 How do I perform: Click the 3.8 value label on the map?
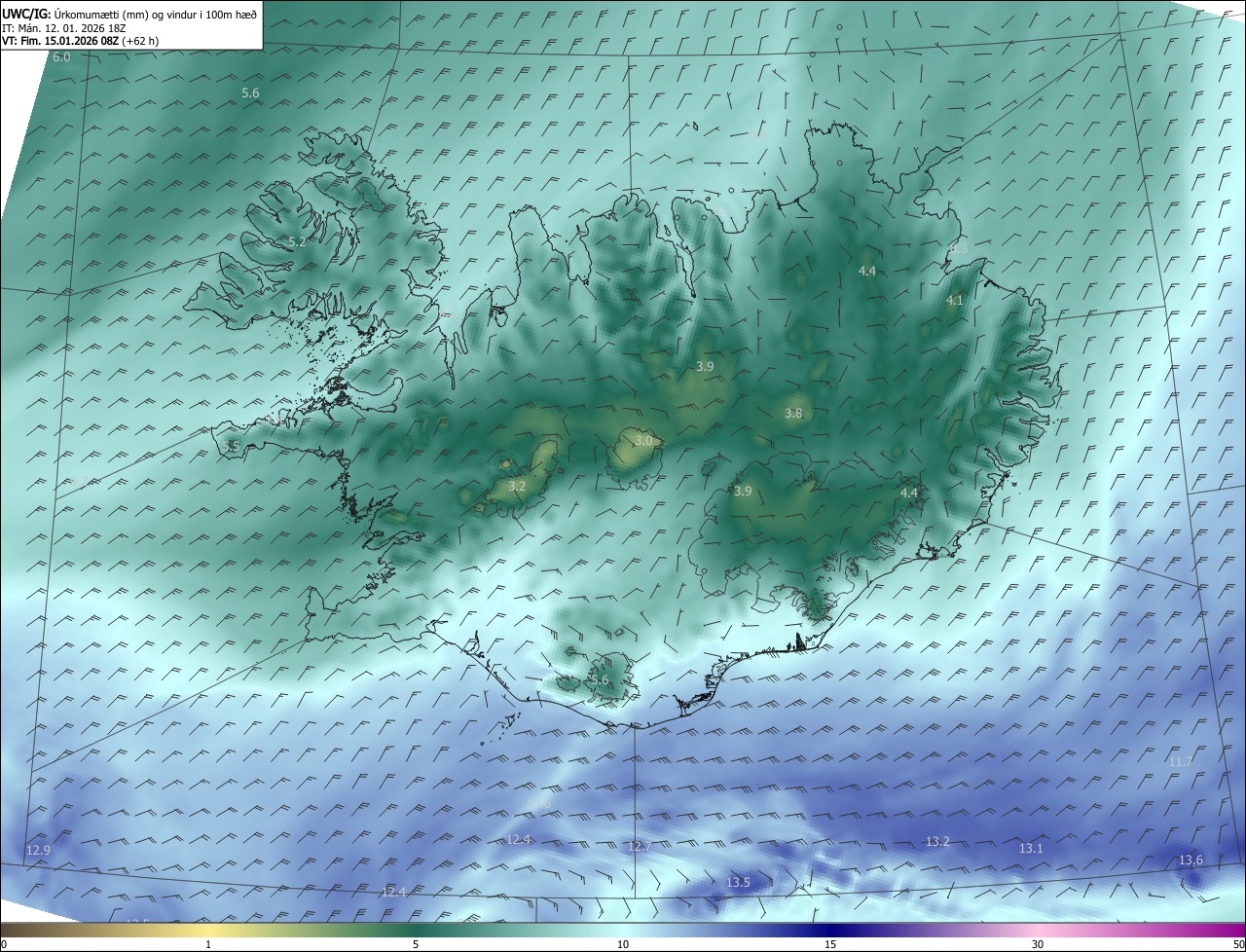(793, 414)
